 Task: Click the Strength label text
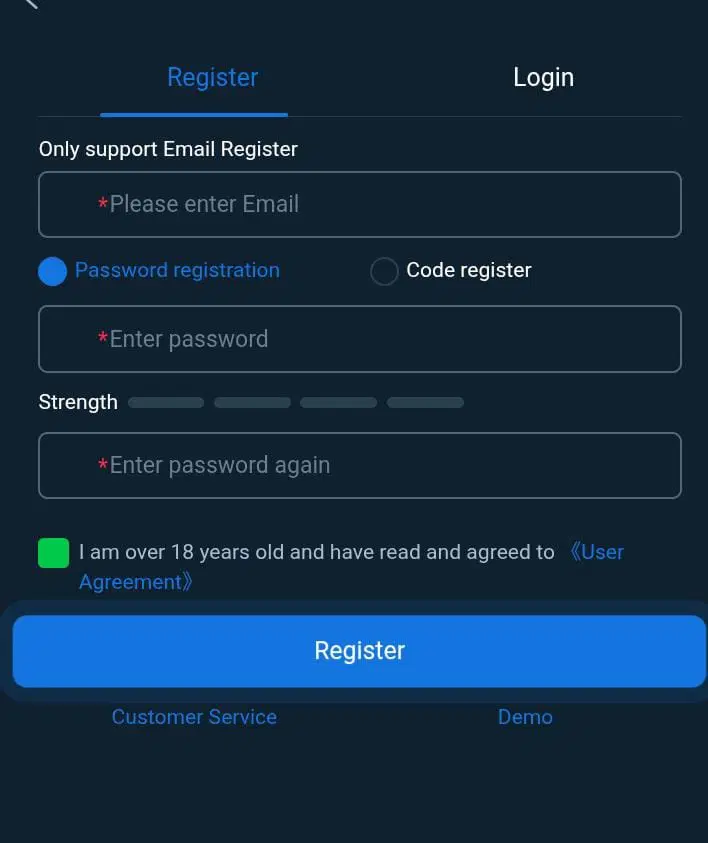click(x=78, y=403)
